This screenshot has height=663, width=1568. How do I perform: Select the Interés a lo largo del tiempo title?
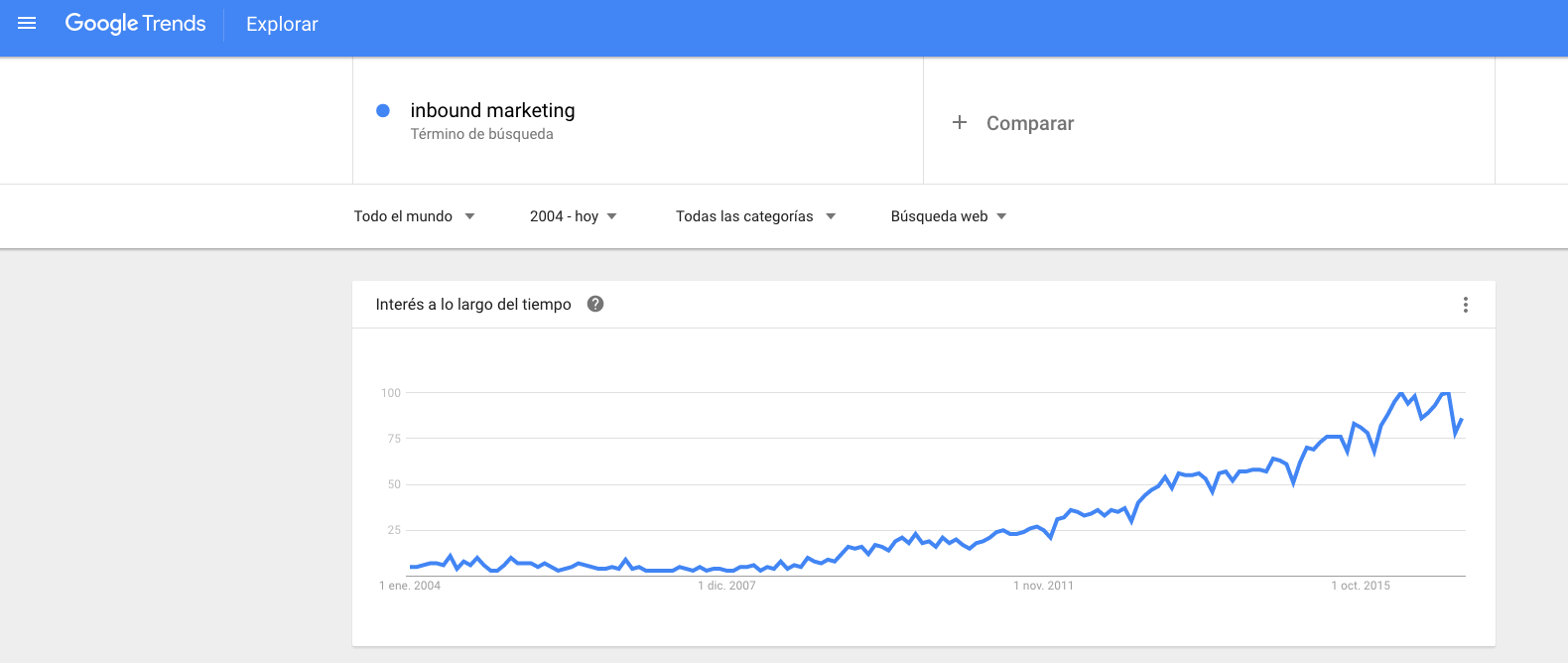coord(474,304)
